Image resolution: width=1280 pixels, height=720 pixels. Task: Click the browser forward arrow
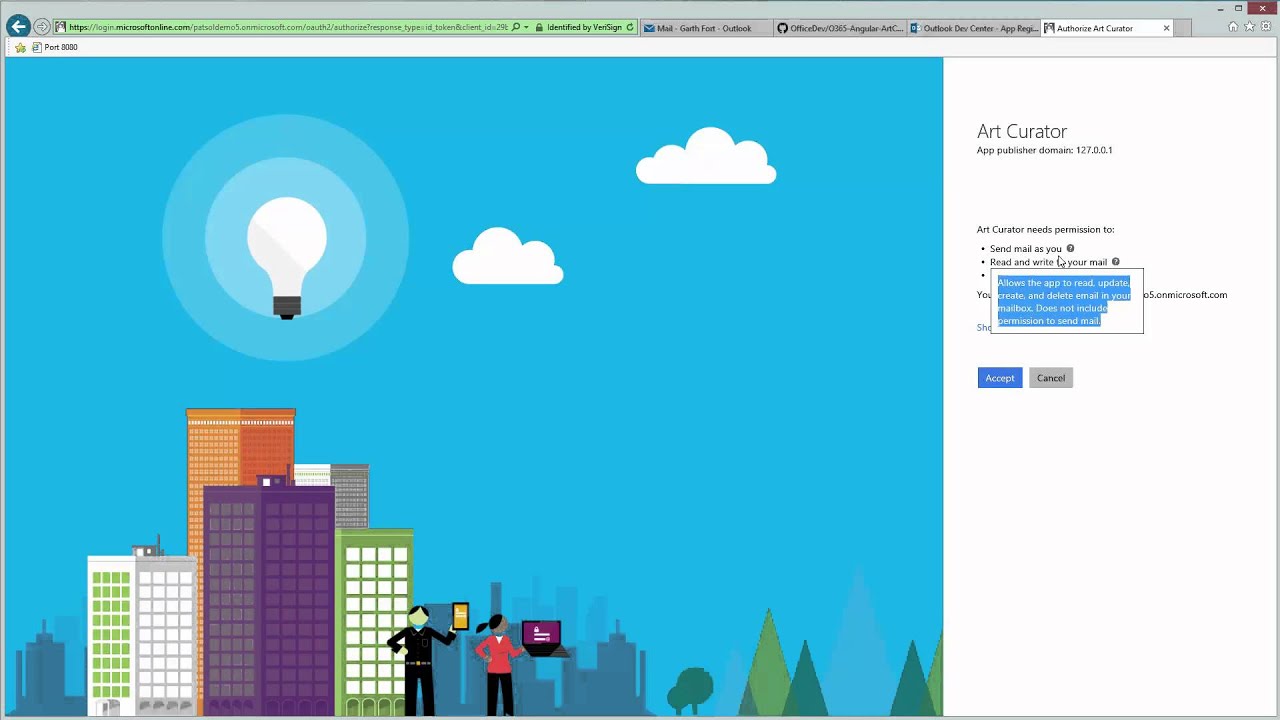42,27
